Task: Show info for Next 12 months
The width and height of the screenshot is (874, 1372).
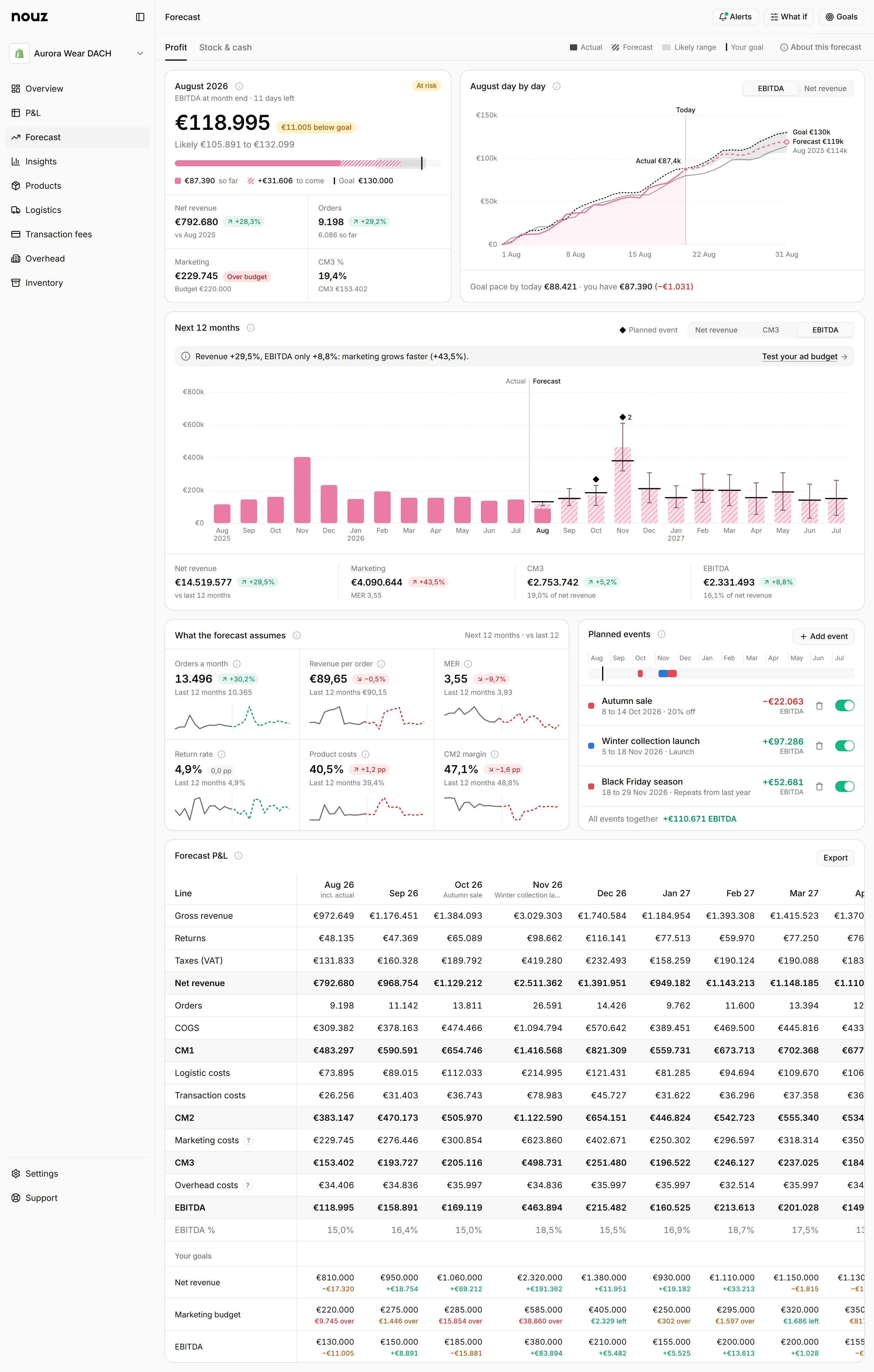Action: point(251,328)
